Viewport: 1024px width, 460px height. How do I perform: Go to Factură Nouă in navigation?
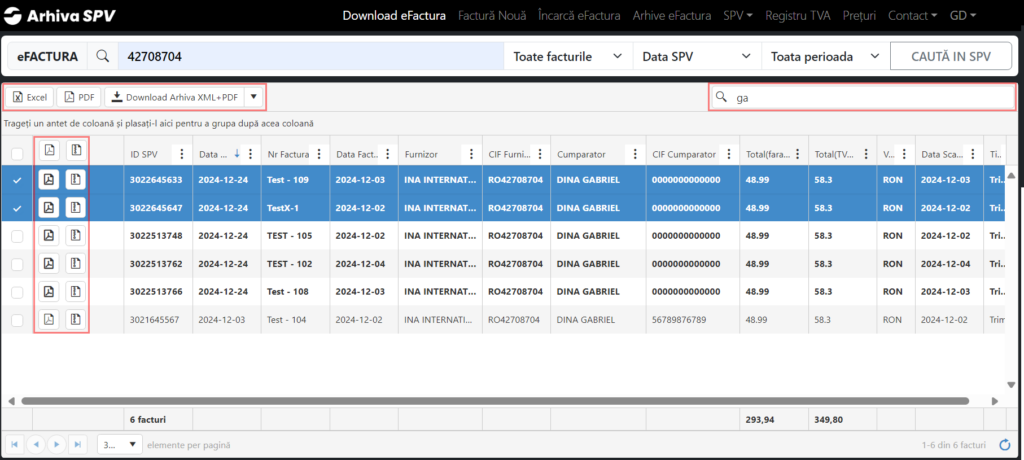[x=490, y=16]
